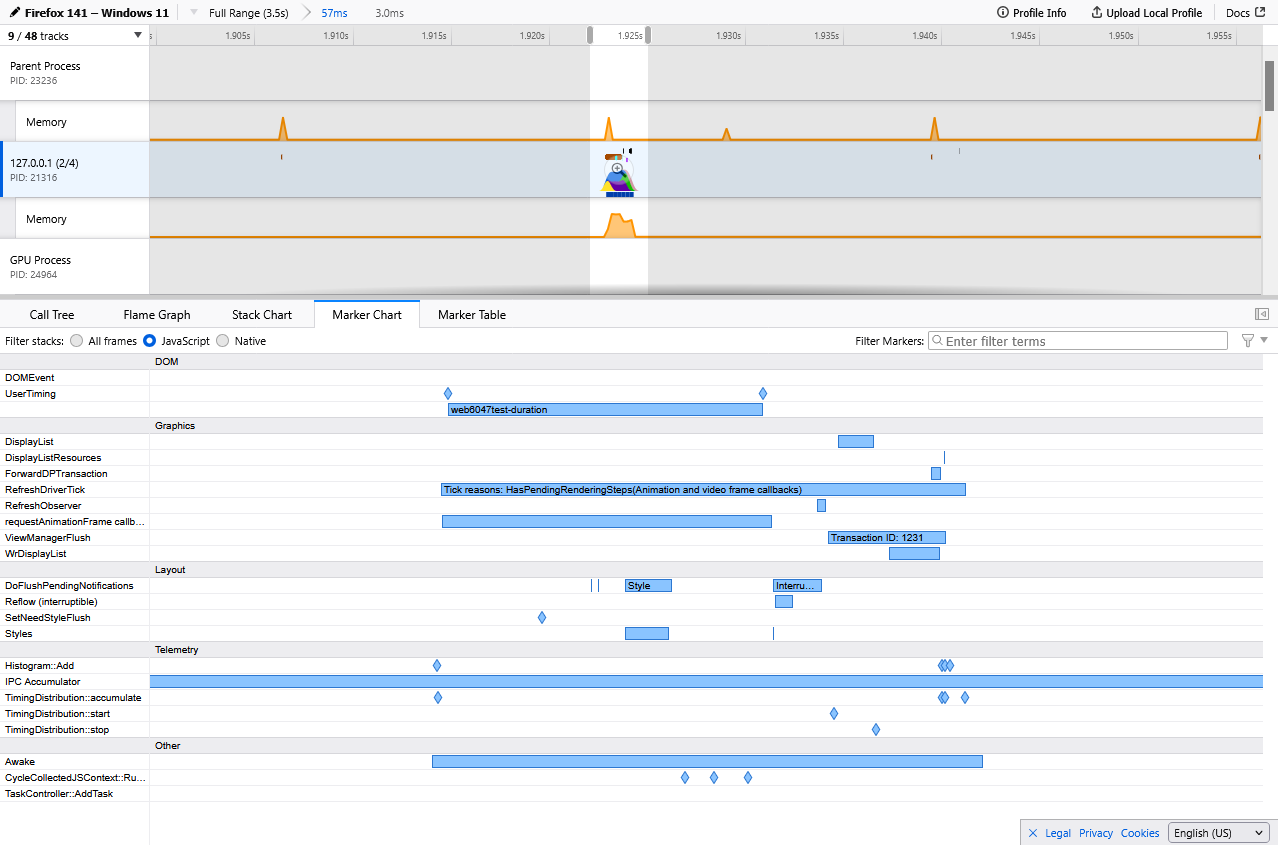
Task: Click the TimingDistribution::start diamond marker
Action: [834, 713]
